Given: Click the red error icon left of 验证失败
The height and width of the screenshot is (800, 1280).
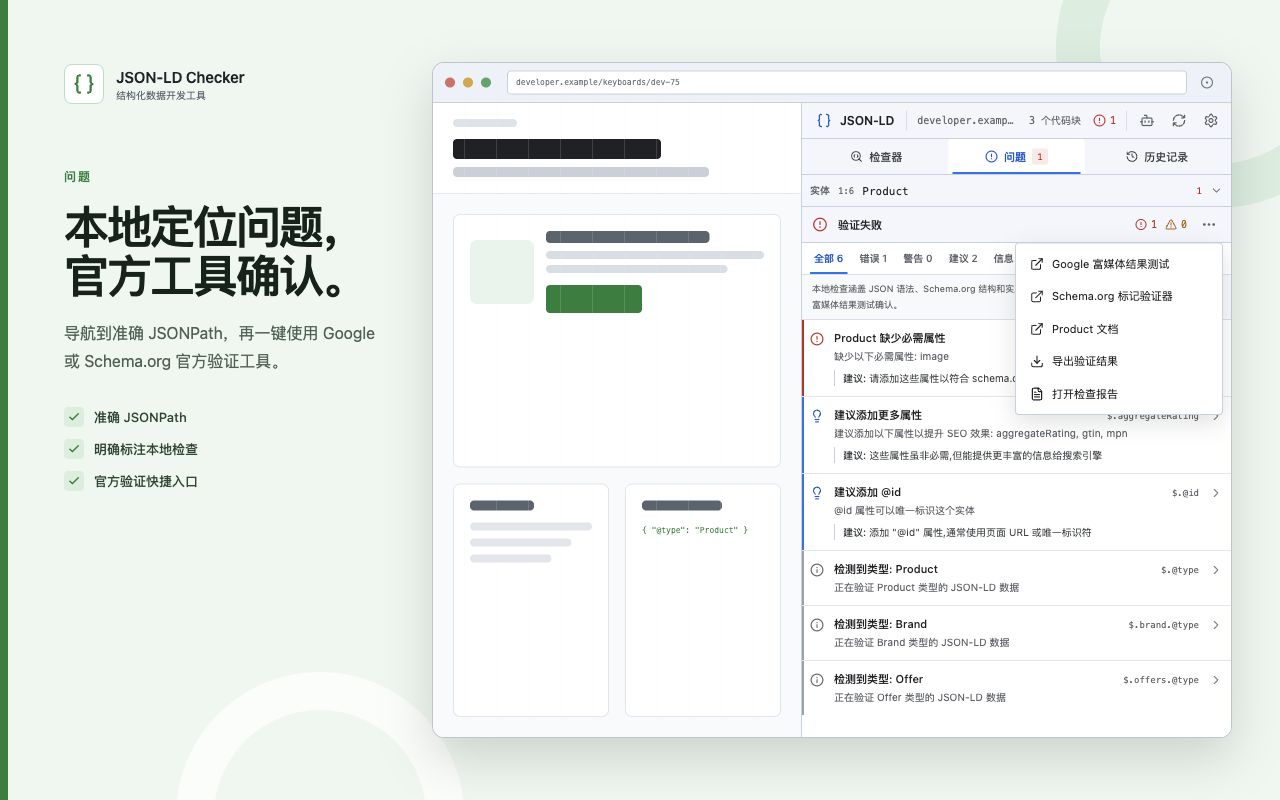Looking at the screenshot, I should pos(820,225).
